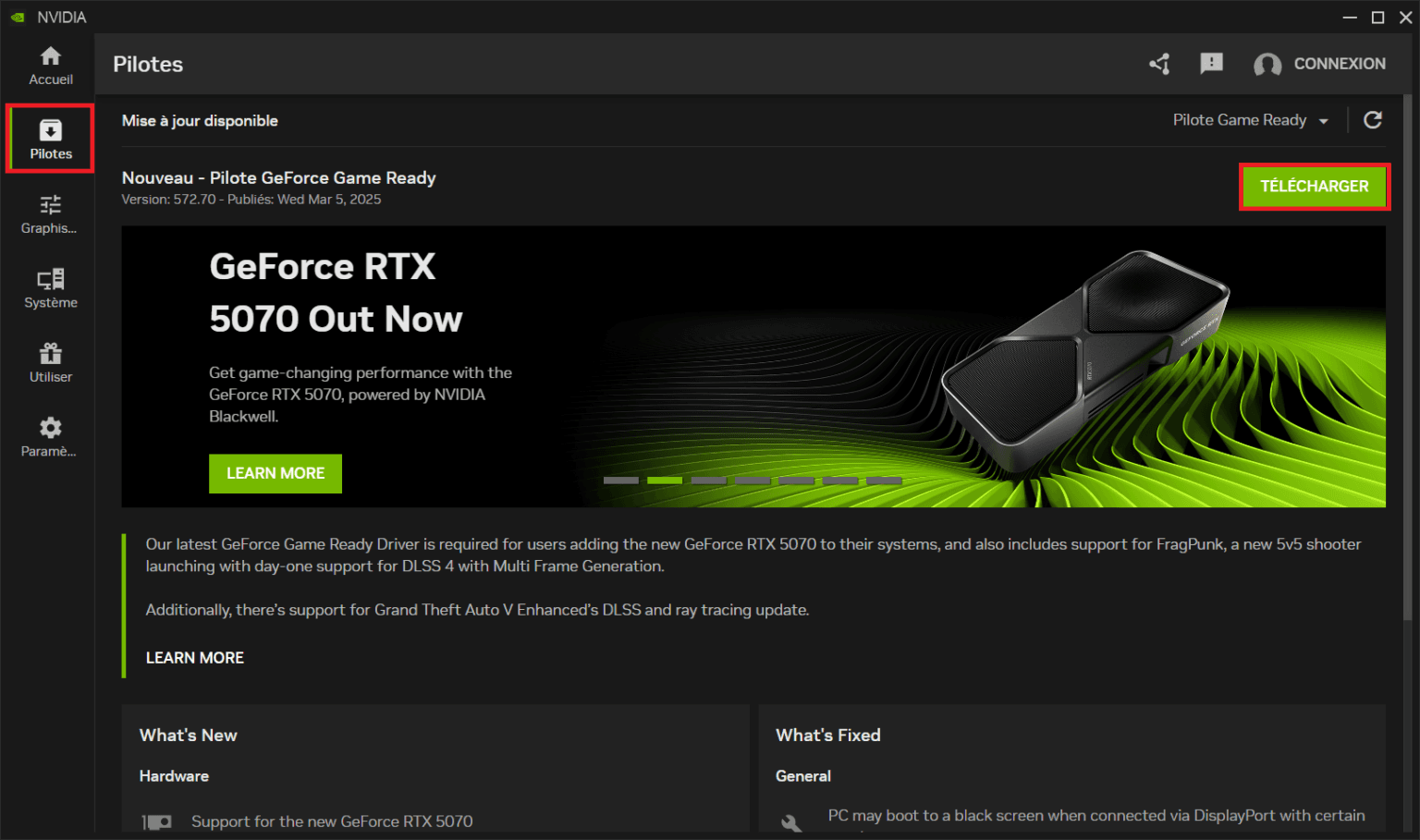Open Paramètres gear in sidebar
Screen dimensions: 1420x840
[x=50, y=437]
